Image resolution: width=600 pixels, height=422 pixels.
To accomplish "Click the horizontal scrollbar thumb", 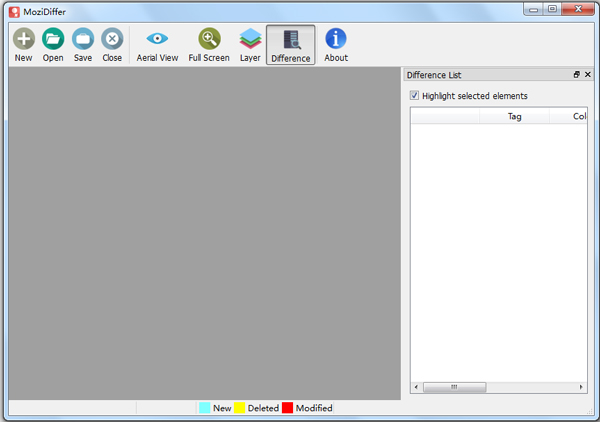I will click(454, 387).
